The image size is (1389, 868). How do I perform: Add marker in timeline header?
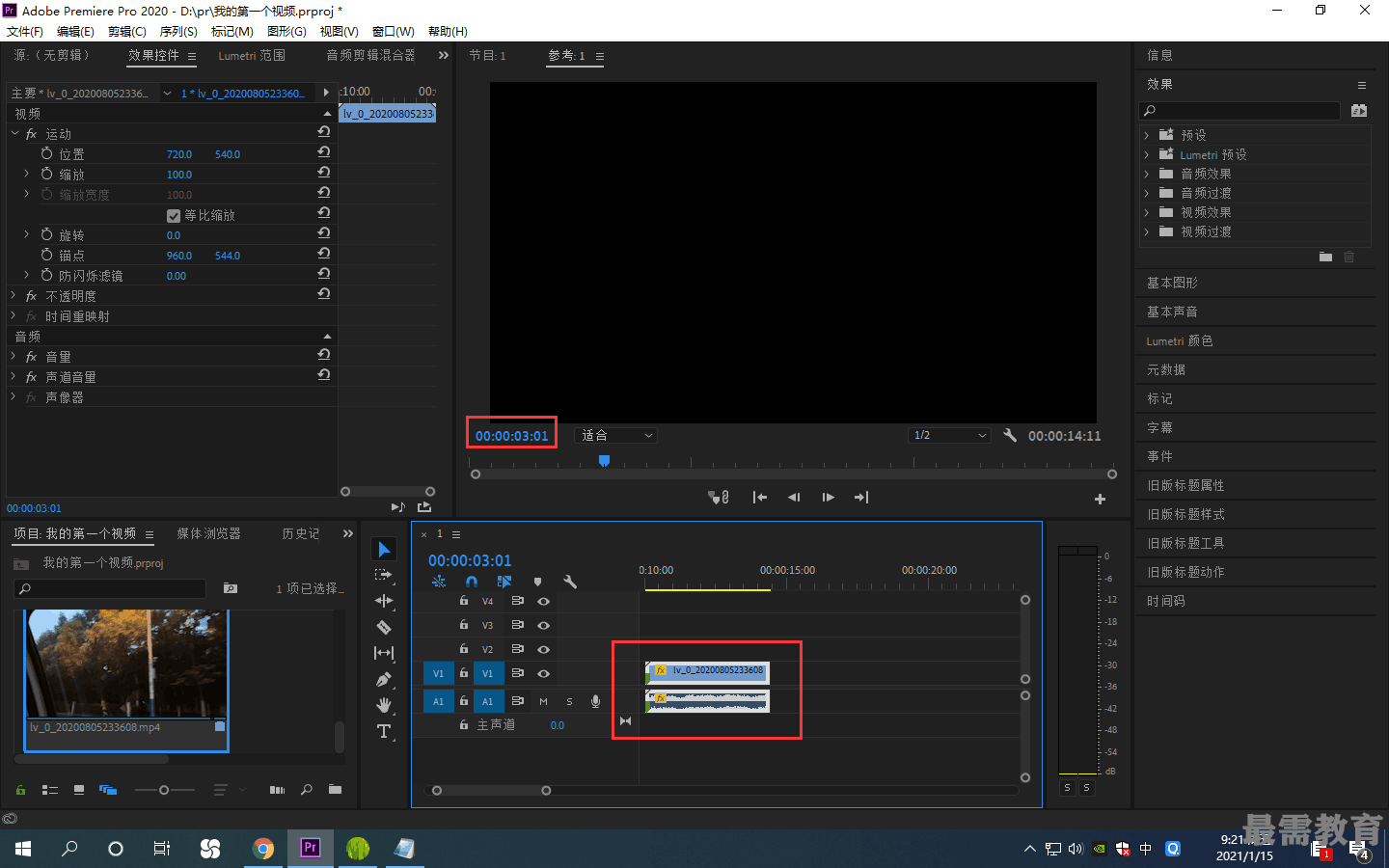(x=537, y=582)
